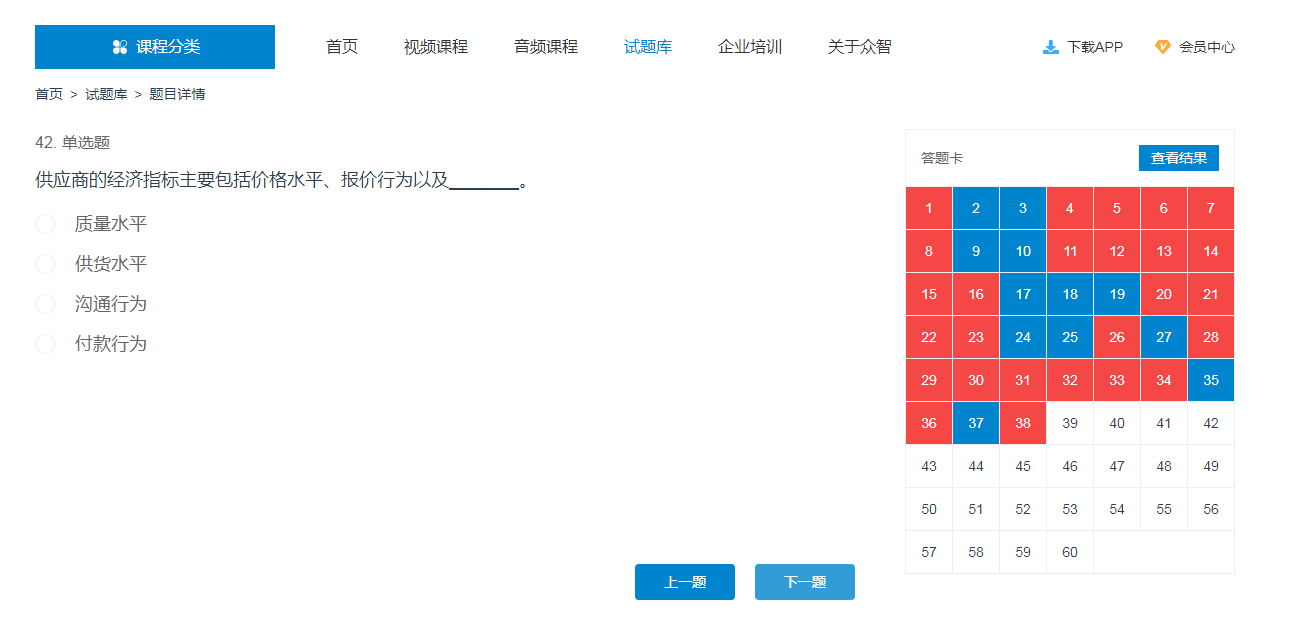Screen dimensions: 1301x642
Task: Click 试题库 in the breadcrumb
Action: click(106, 94)
